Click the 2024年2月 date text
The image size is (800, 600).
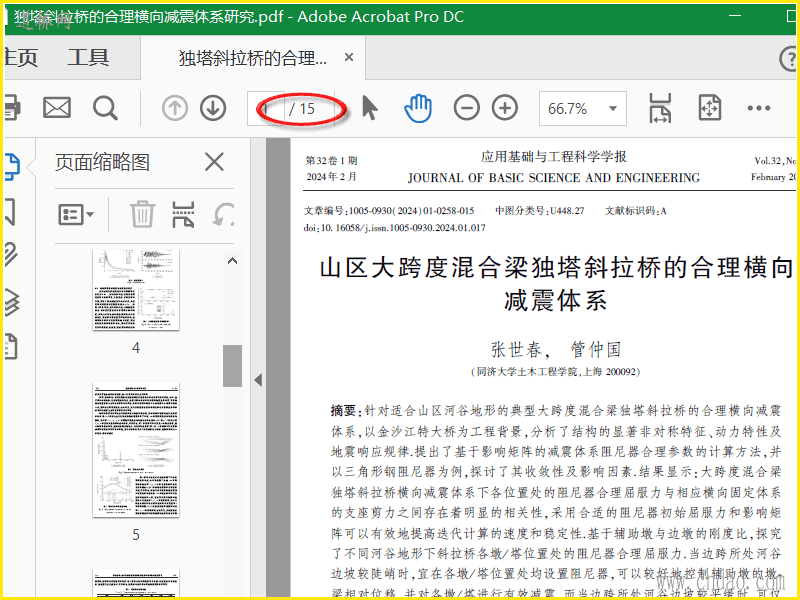click(x=332, y=177)
